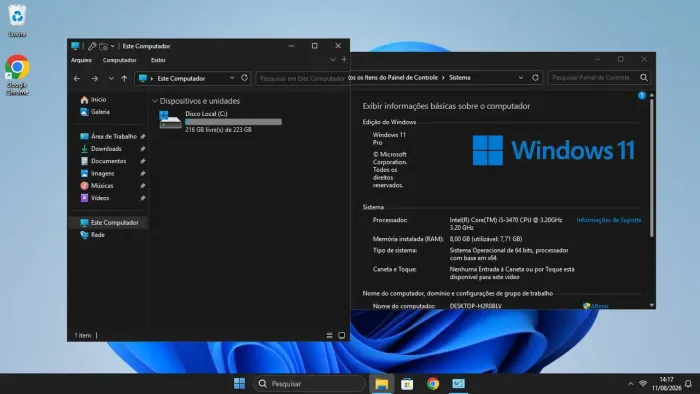Open Explorer address bar history dropdown

click(232, 78)
